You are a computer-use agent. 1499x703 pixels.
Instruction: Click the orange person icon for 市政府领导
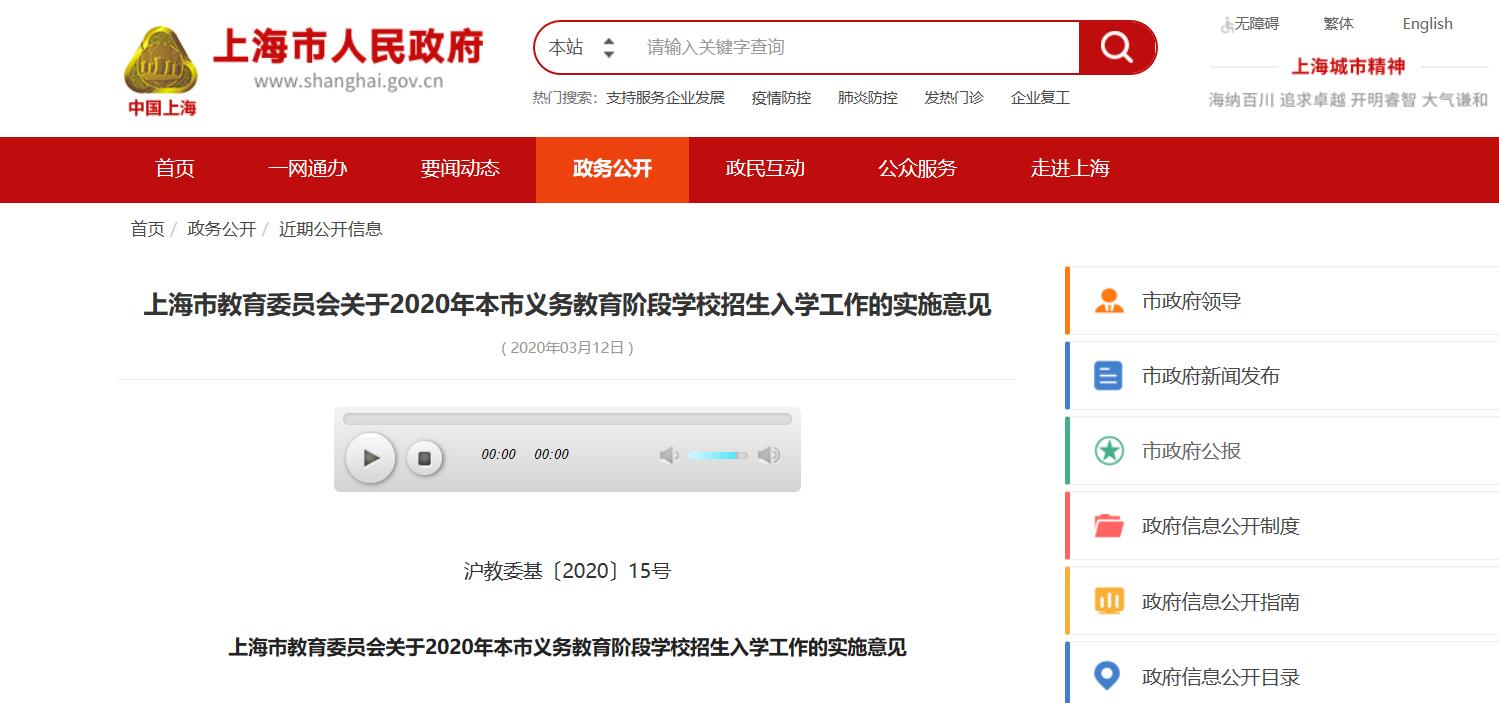(1108, 301)
